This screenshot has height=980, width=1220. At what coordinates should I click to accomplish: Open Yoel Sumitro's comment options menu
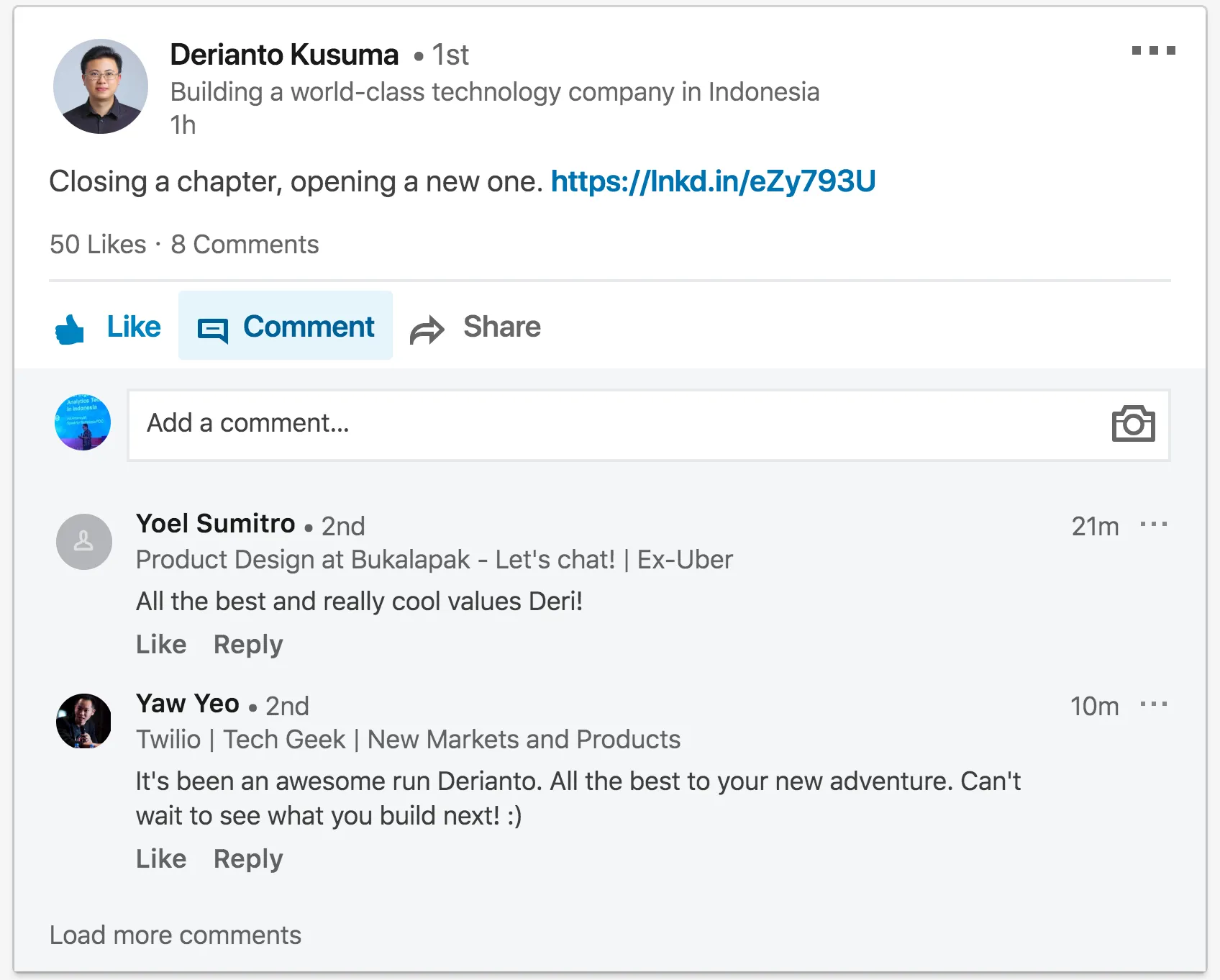pos(1153,525)
